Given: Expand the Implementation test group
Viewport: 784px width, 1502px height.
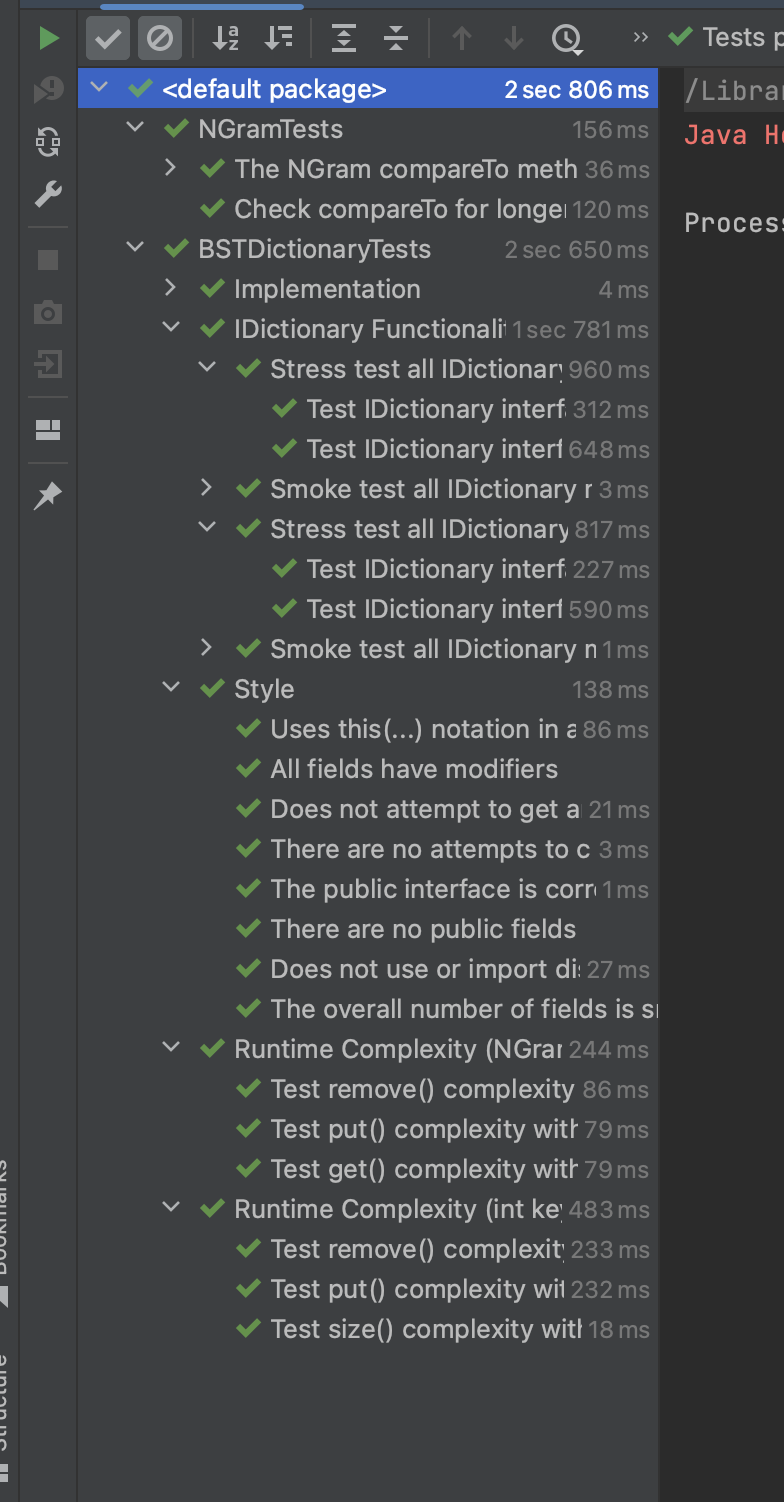Looking at the screenshot, I should tap(171, 289).
